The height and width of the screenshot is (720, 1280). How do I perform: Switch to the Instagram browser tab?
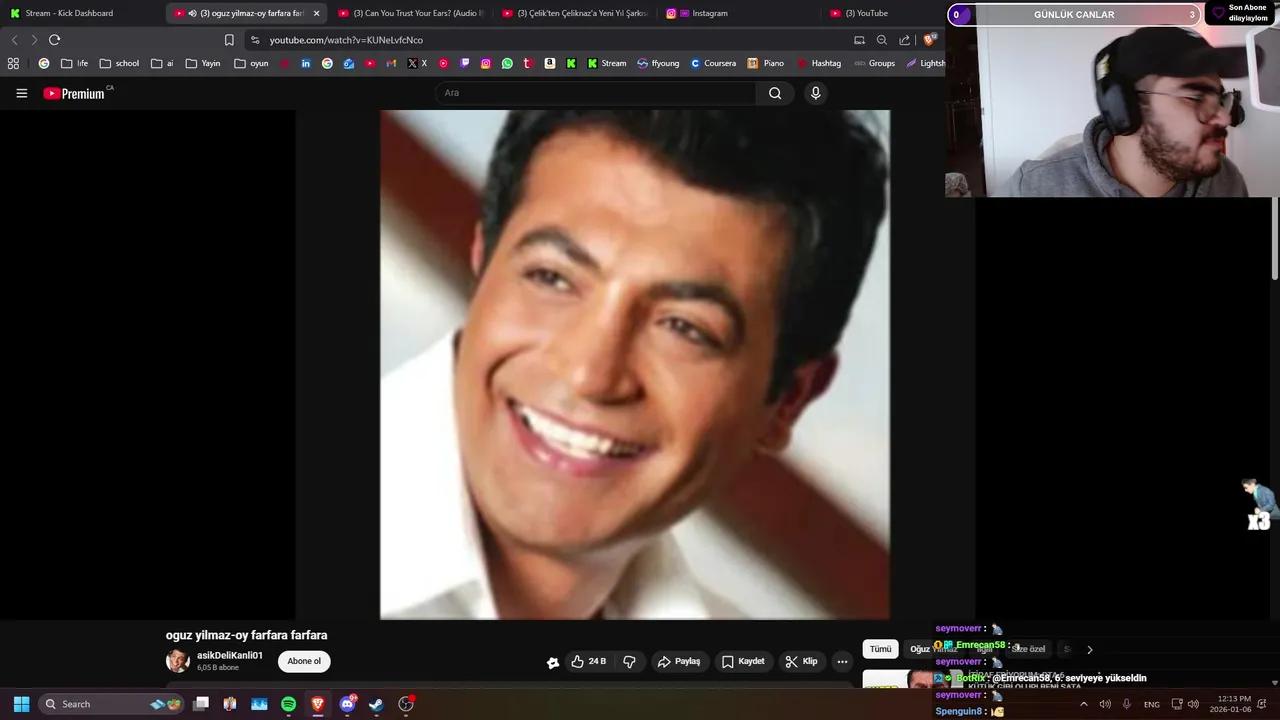(x=738, y=13)
